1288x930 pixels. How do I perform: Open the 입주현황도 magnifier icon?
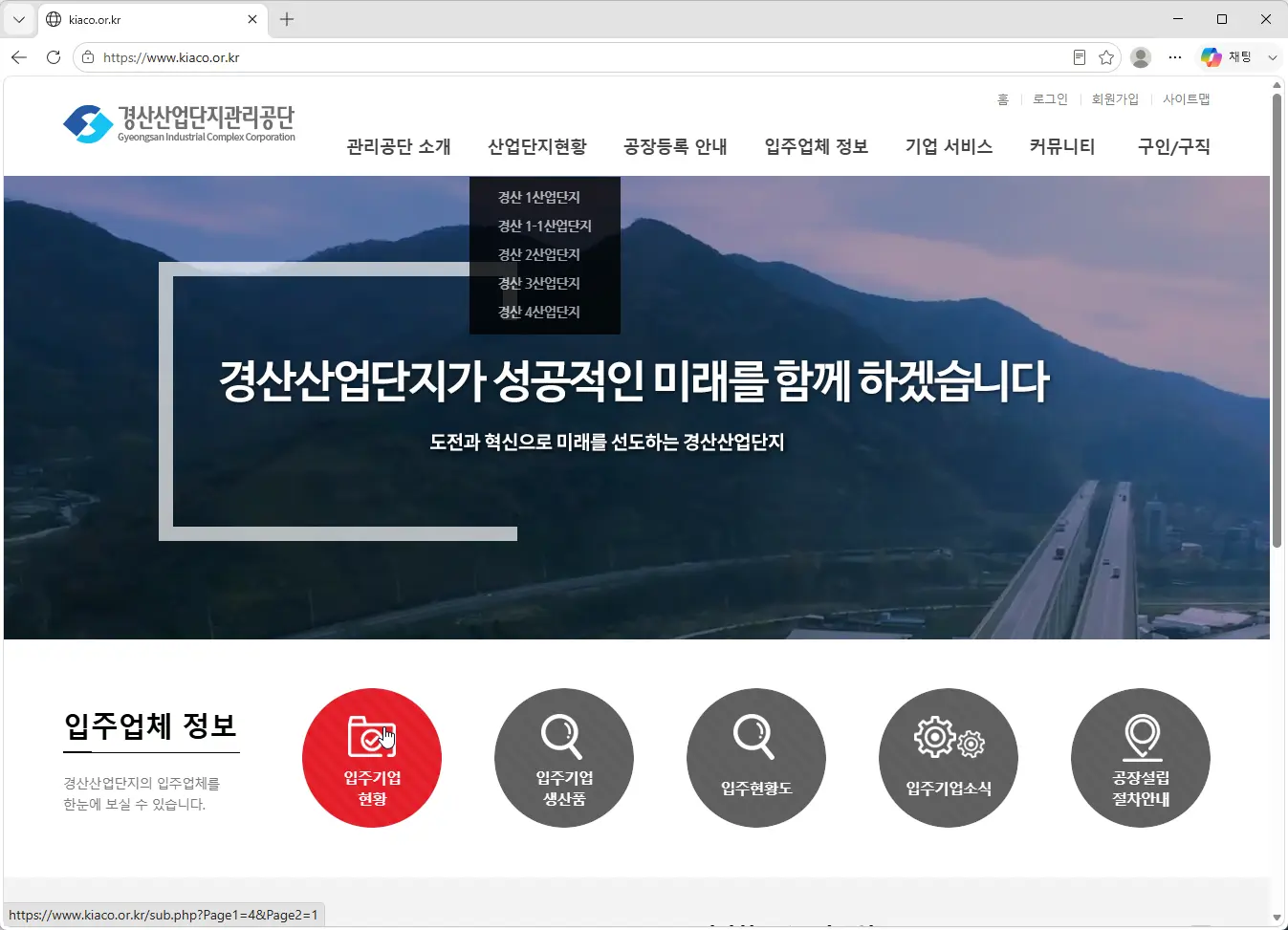click(x=756, y=758)
